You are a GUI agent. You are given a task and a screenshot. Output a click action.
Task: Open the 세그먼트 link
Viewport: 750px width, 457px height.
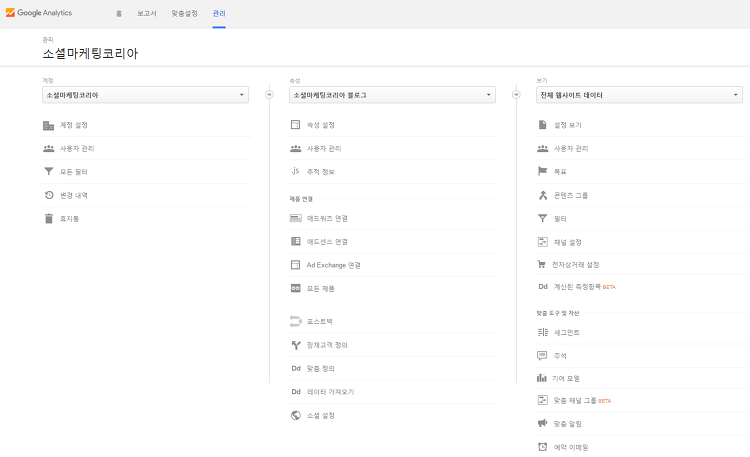coord(566,332)
